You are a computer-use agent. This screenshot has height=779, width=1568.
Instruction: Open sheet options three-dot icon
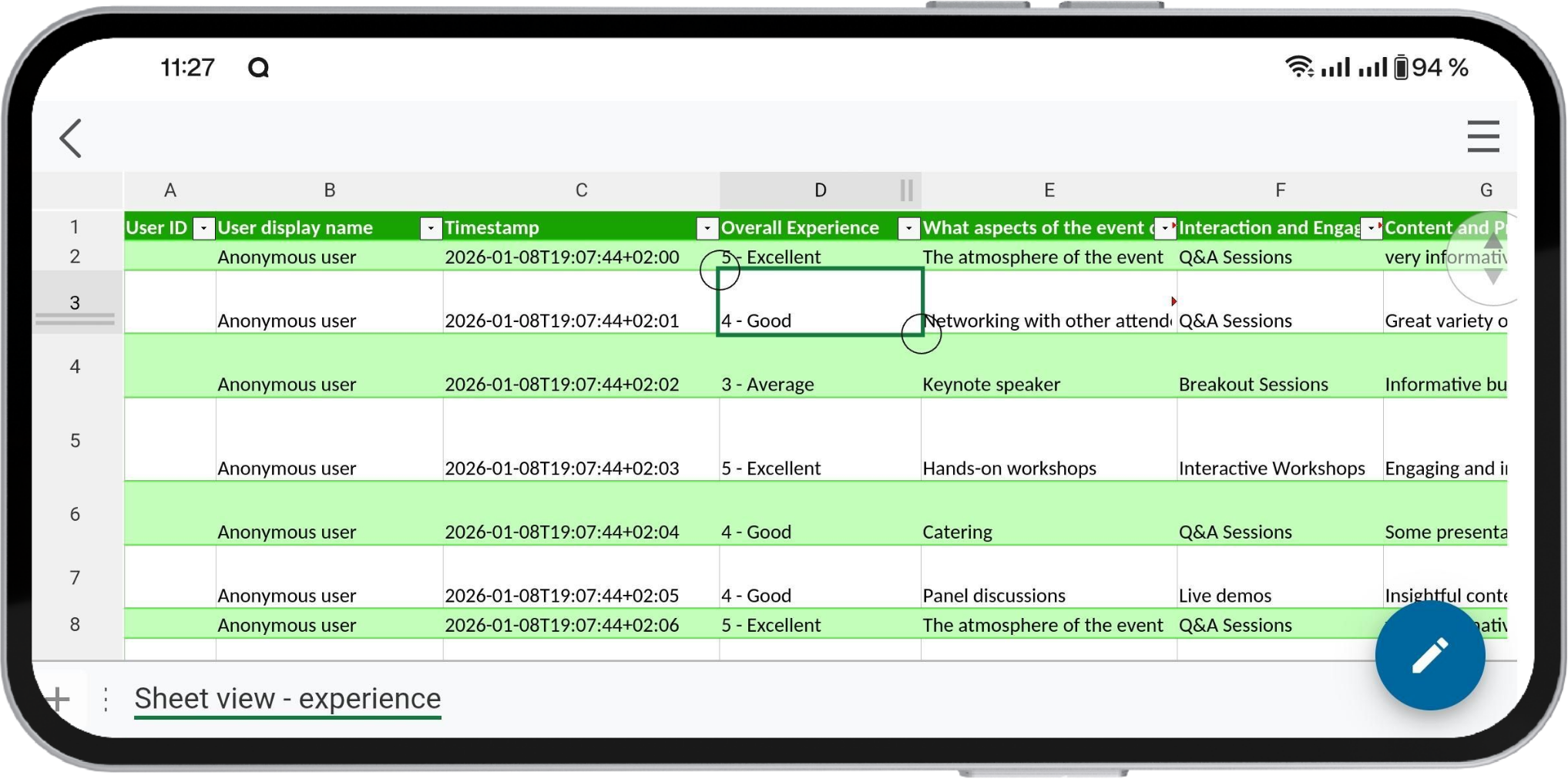pos(106,699)
